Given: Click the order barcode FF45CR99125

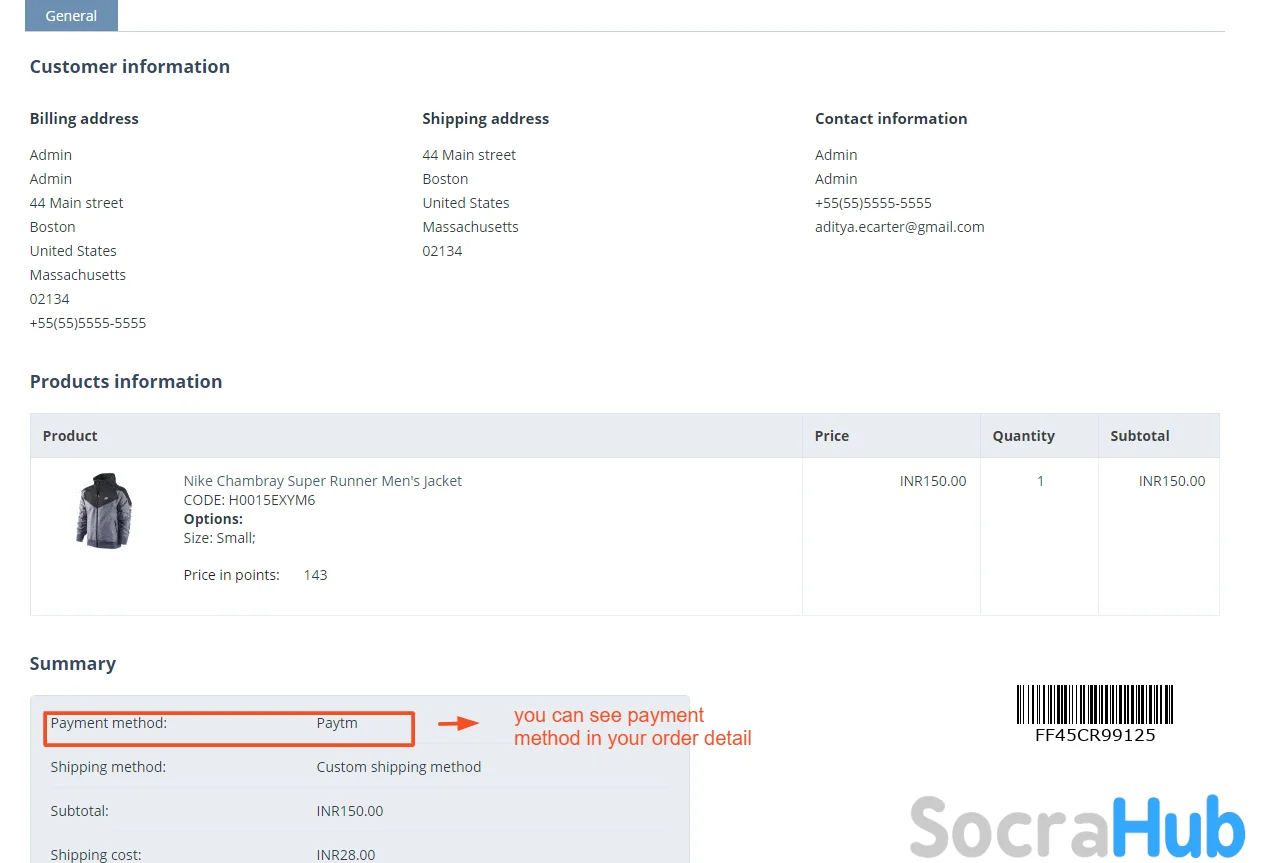Looking at the screenshot, I should click(1094, 713).
